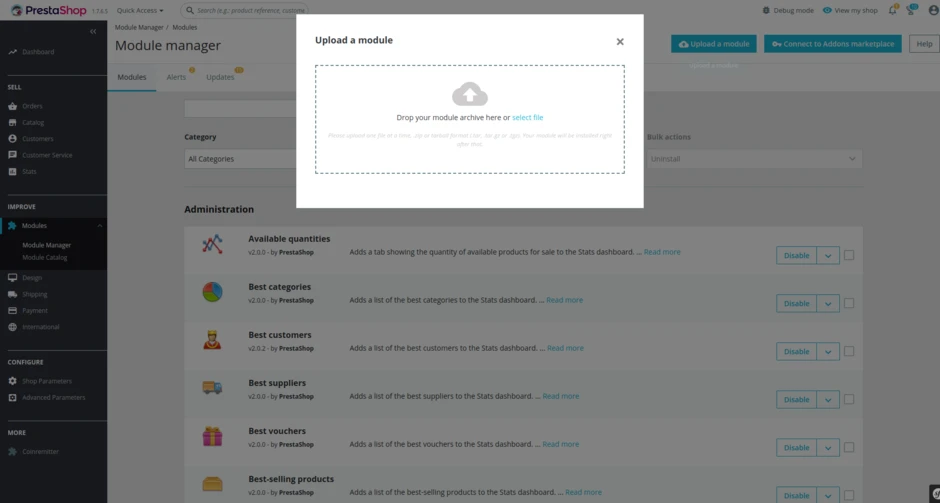This screenshot has width=940, height=503.
Task: Collapse the Modules submenu chevron
Action: coord(100,226)
